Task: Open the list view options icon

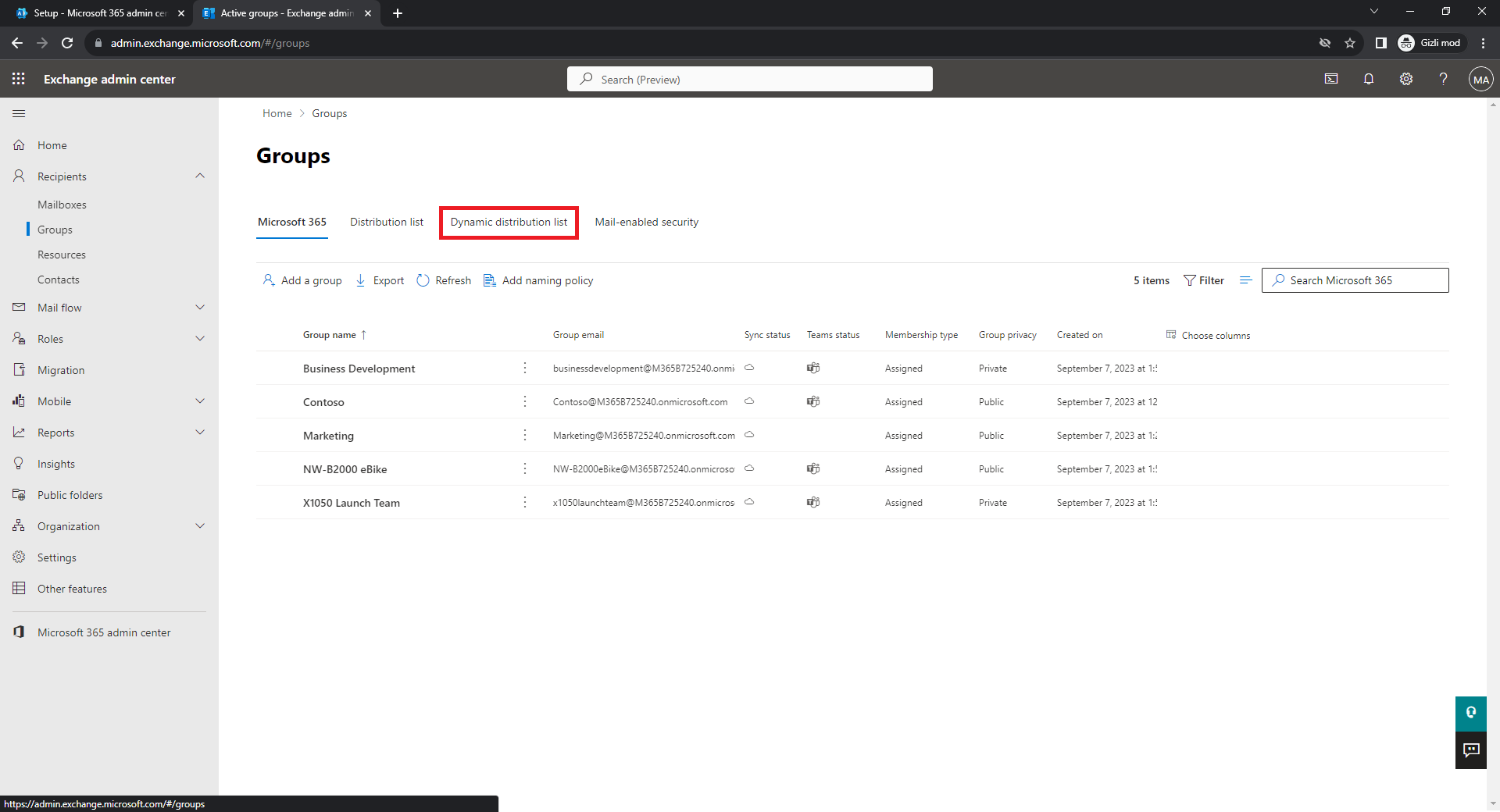Action: click(1245, 280)
